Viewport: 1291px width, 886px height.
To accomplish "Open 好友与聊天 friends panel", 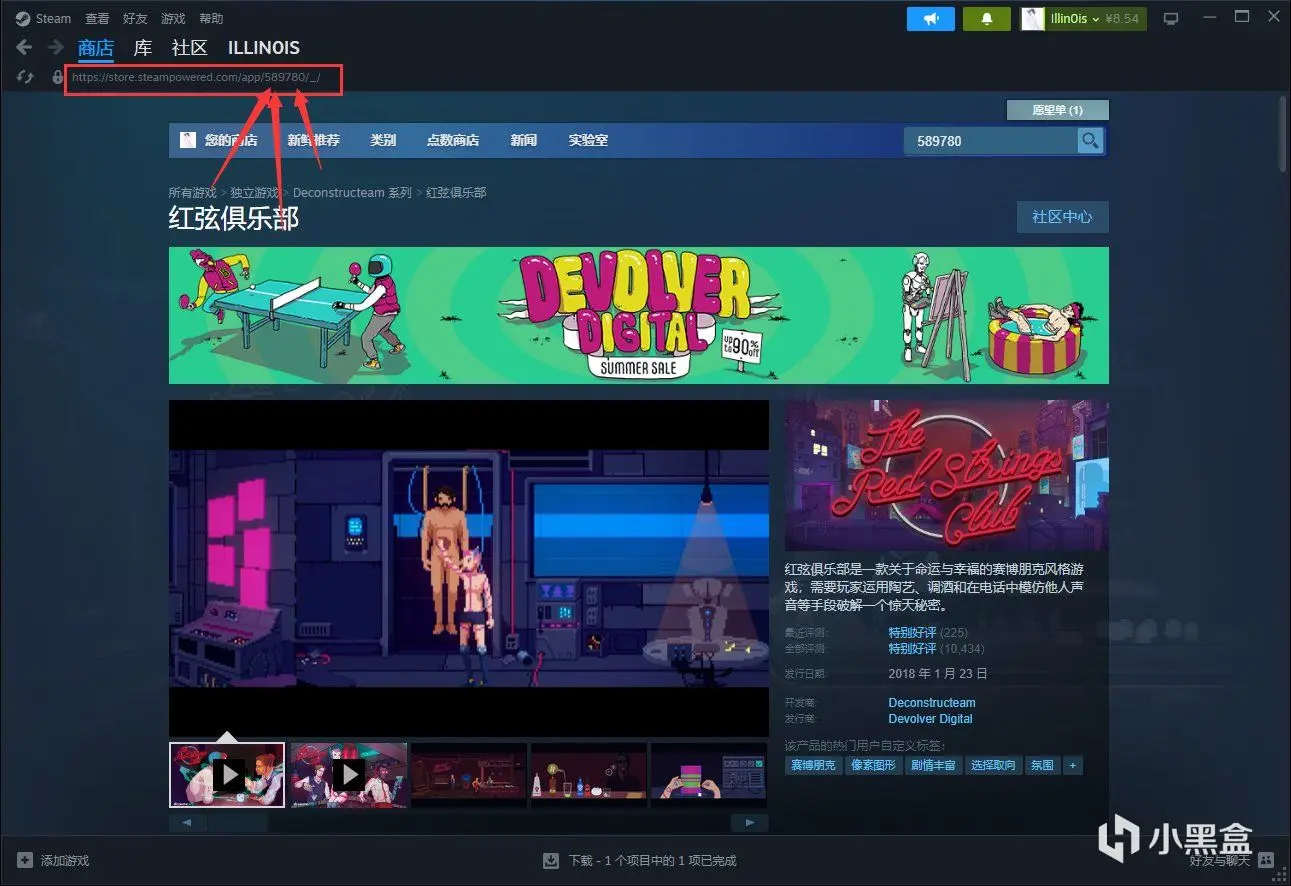I will click(1230, 860).
